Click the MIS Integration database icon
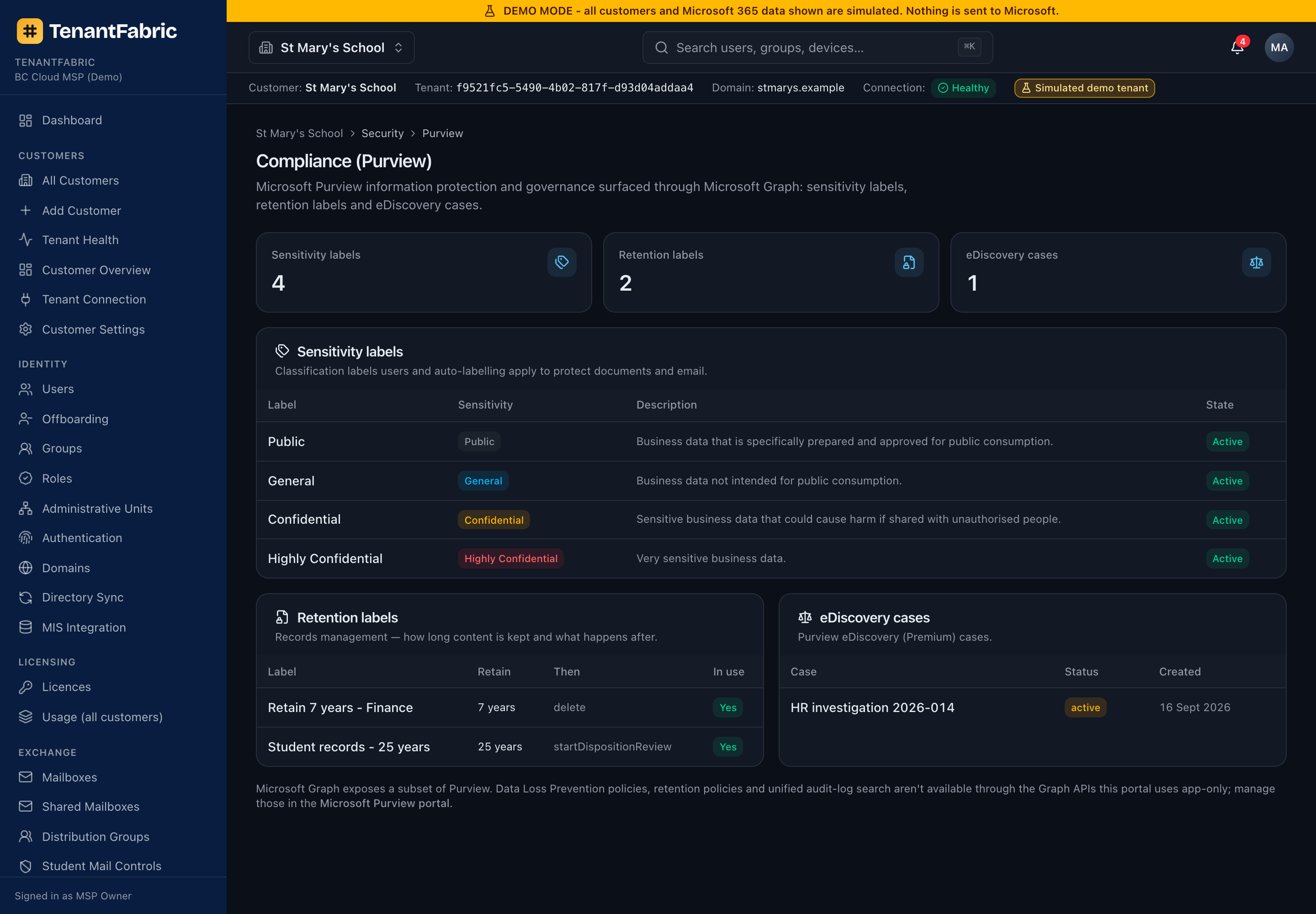The image size is (1316, 914). click(26, 627)
